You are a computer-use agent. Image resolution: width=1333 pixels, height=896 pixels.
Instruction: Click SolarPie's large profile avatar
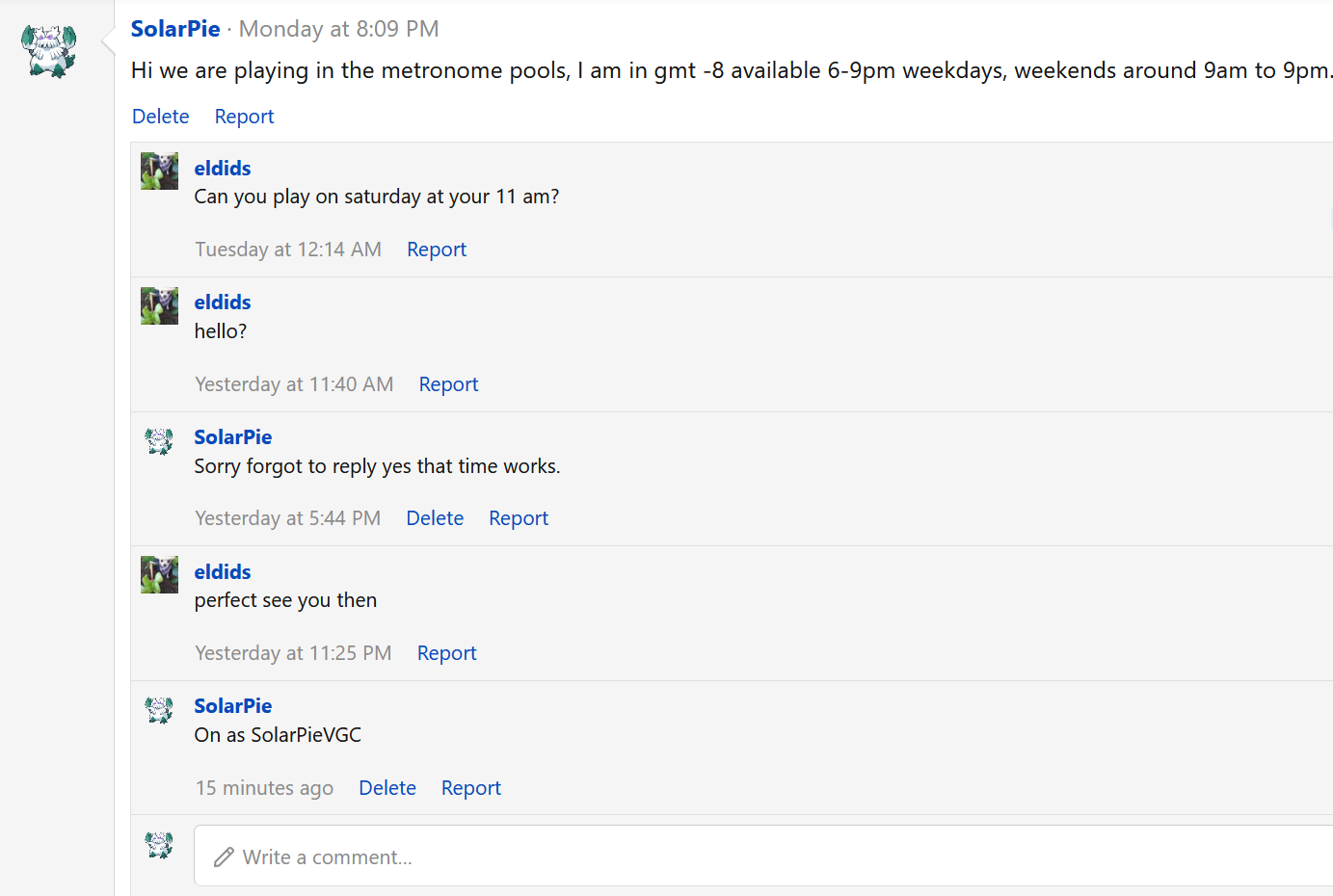pos(49,50)
